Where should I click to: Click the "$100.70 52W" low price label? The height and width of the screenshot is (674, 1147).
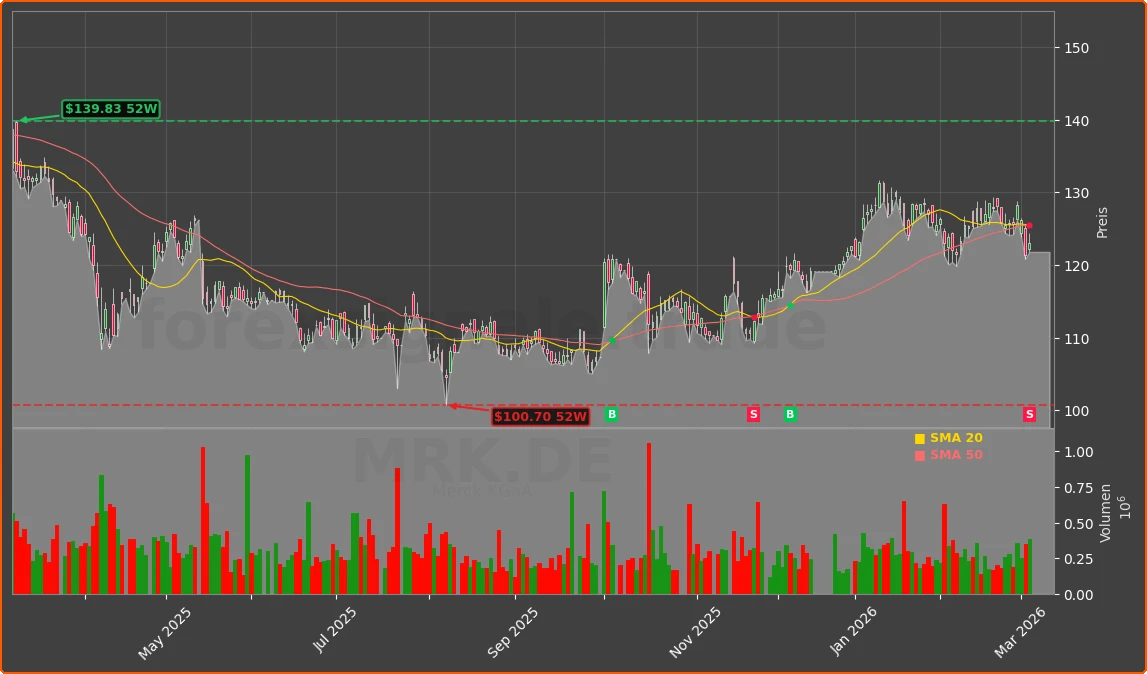(x=541, y=417)
